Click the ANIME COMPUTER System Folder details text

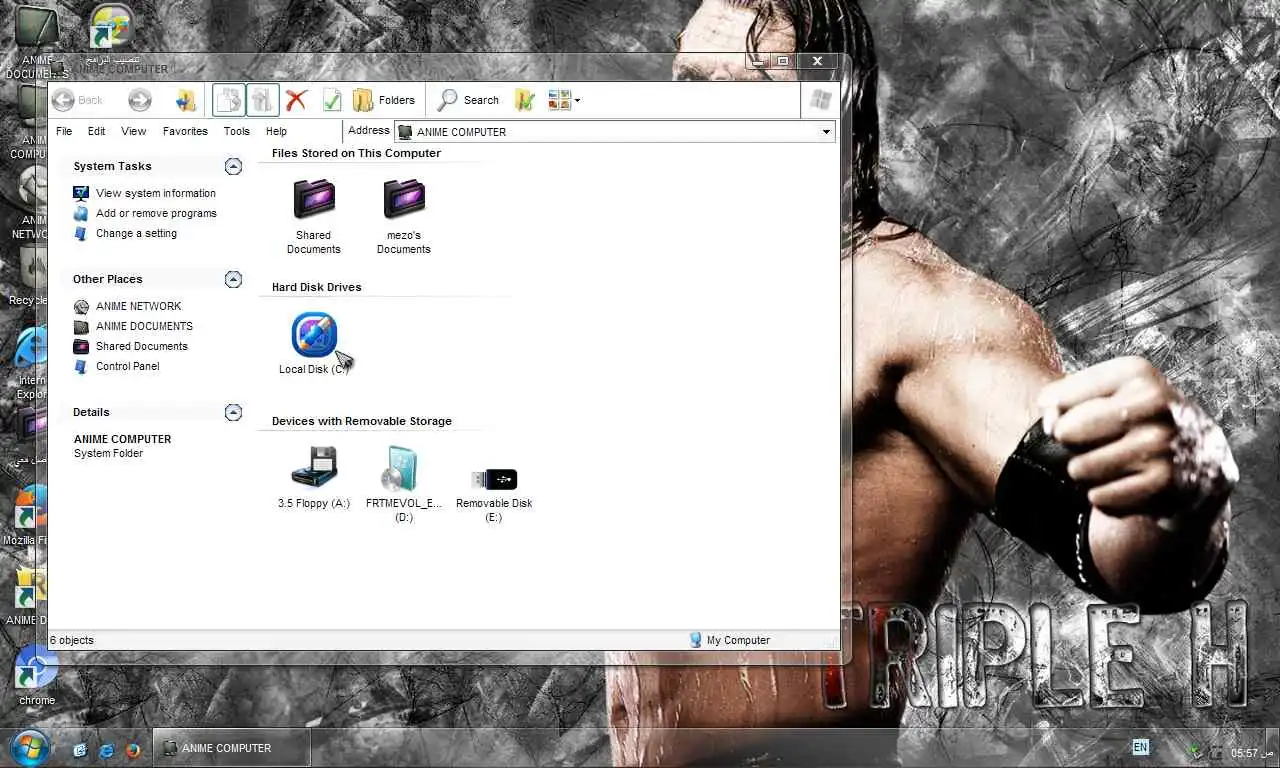[122, 446]
